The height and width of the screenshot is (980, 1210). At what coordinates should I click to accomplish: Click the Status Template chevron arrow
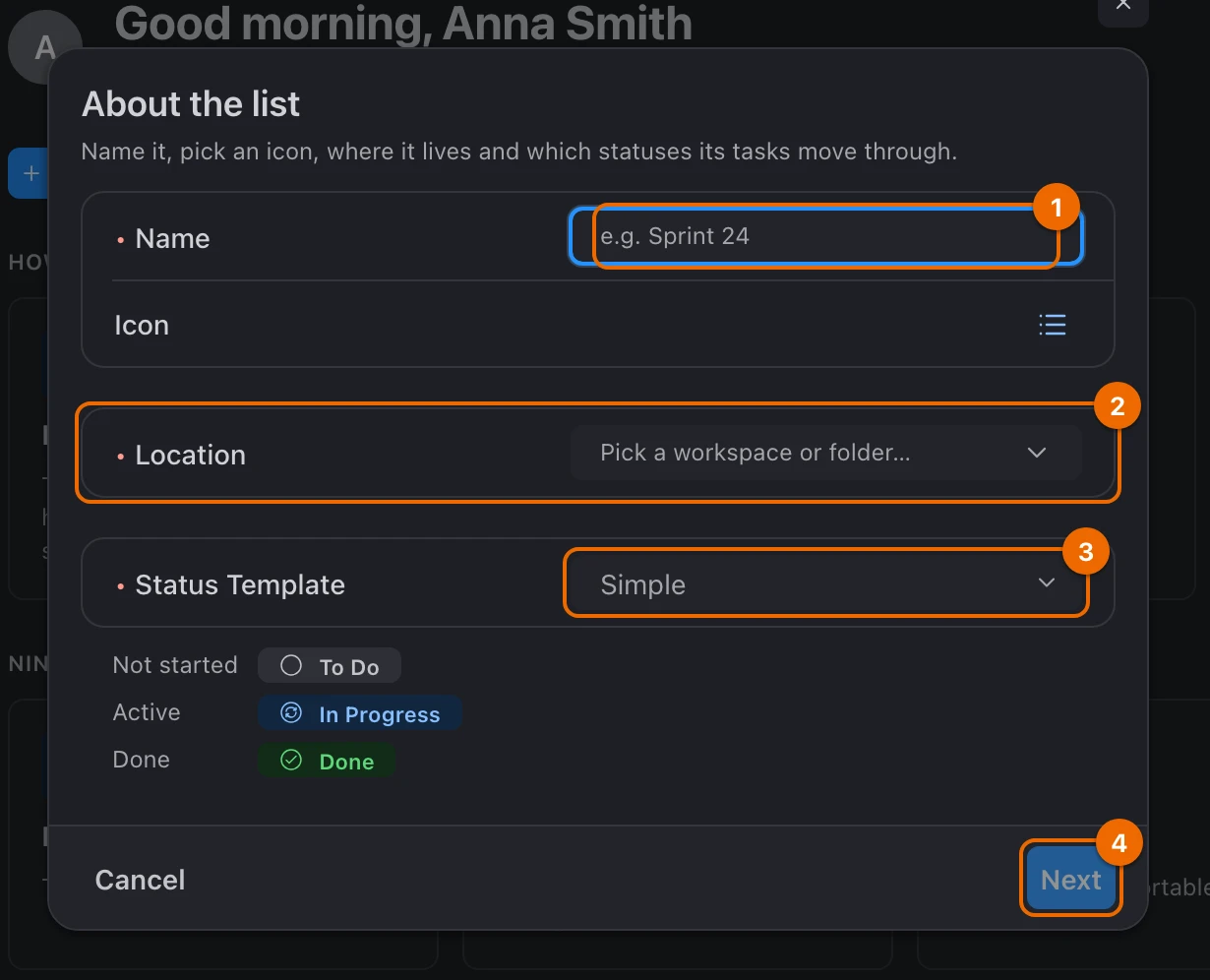1047,583
